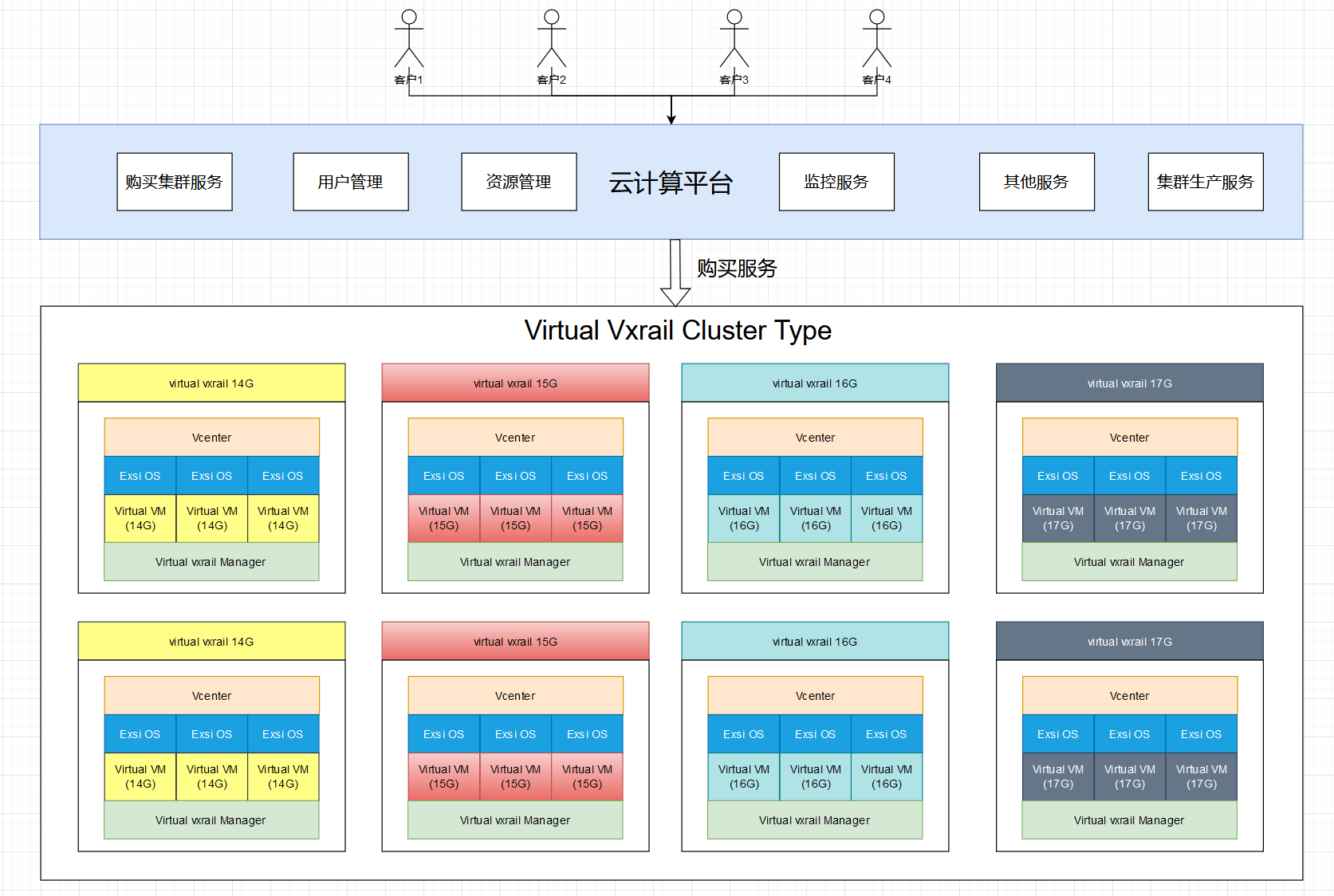Select Virtual vxrail Manager in lower 14G cluster

pyautogui.click(x=211, y=819)
